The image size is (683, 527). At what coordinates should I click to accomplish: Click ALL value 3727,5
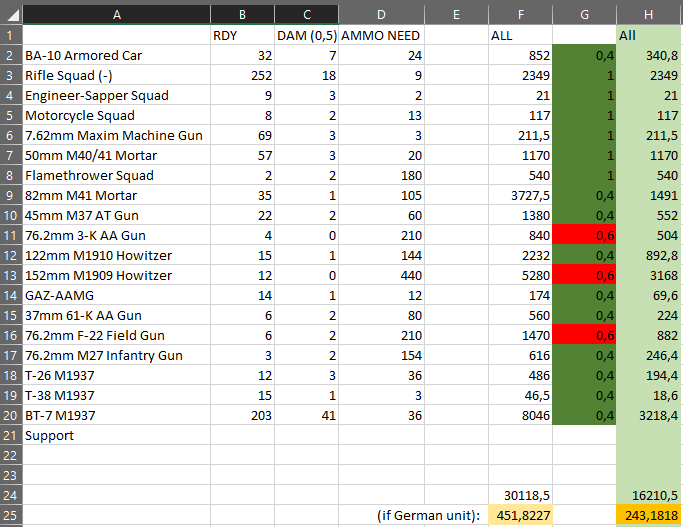pyautogui.click(x=521, y=196)
